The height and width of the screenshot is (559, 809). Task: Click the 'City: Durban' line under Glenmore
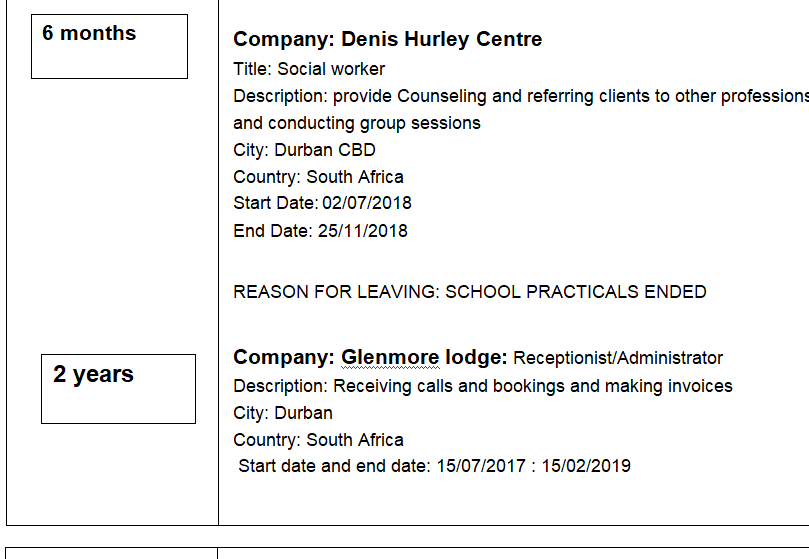(283, 413)
